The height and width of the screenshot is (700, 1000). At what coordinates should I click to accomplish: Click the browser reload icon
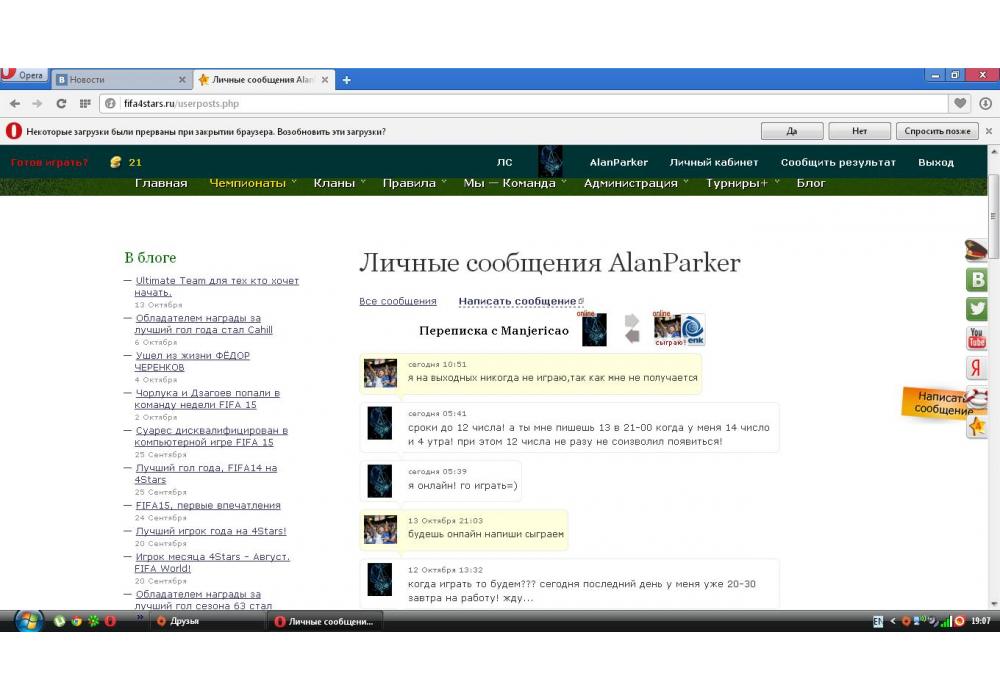pos(61,103)
